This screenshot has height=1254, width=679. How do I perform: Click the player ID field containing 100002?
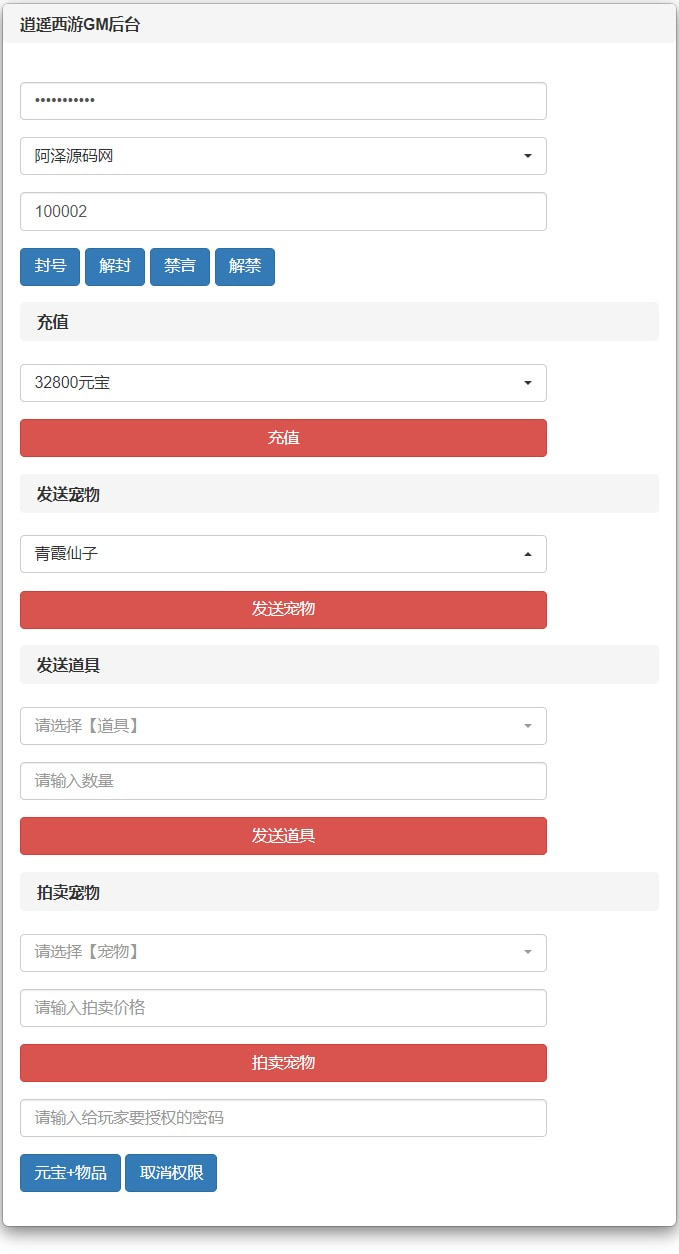pos(283,211)
